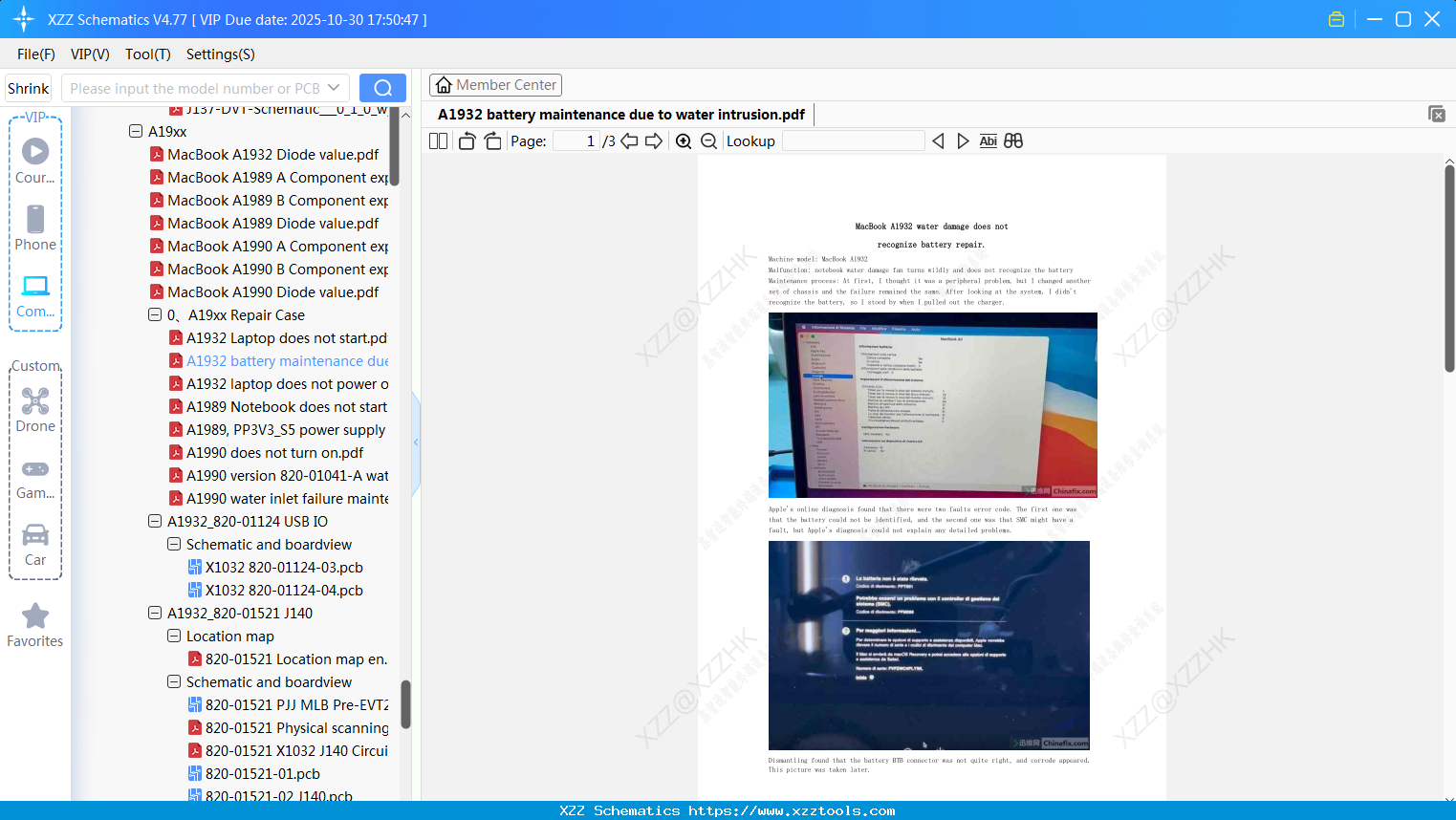This screenshot has height=820, width=1456.
Task: Go to the next PDF page arrow
Action: coord(654,141)
